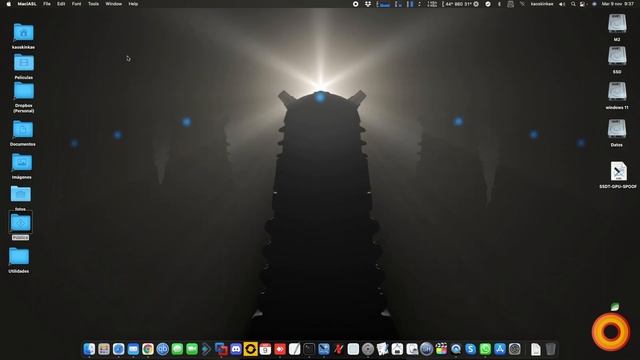The height and width of the screenshot is (360, 640).
Task: Open the Window menu
Action: tap(113, 4)
